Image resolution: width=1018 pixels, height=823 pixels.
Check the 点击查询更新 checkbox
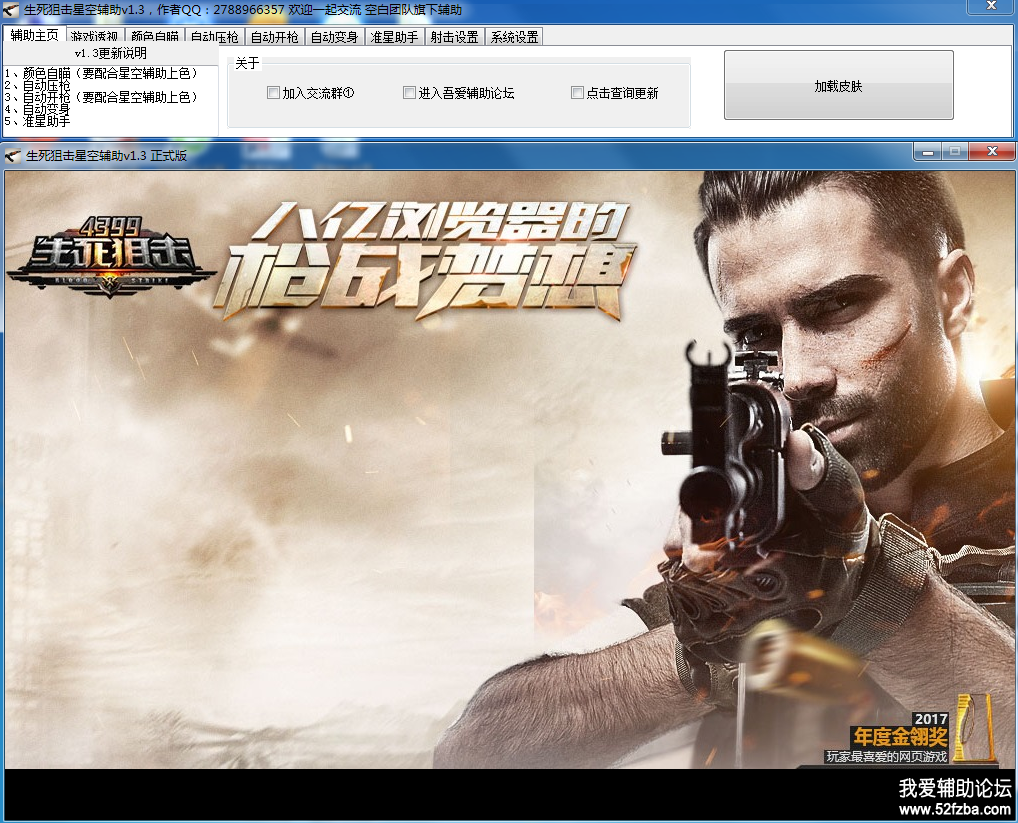point(577,93)
